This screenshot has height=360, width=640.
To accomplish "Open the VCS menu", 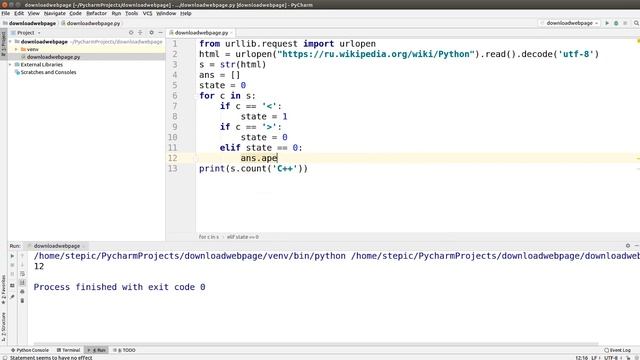I will pos(147,13).
